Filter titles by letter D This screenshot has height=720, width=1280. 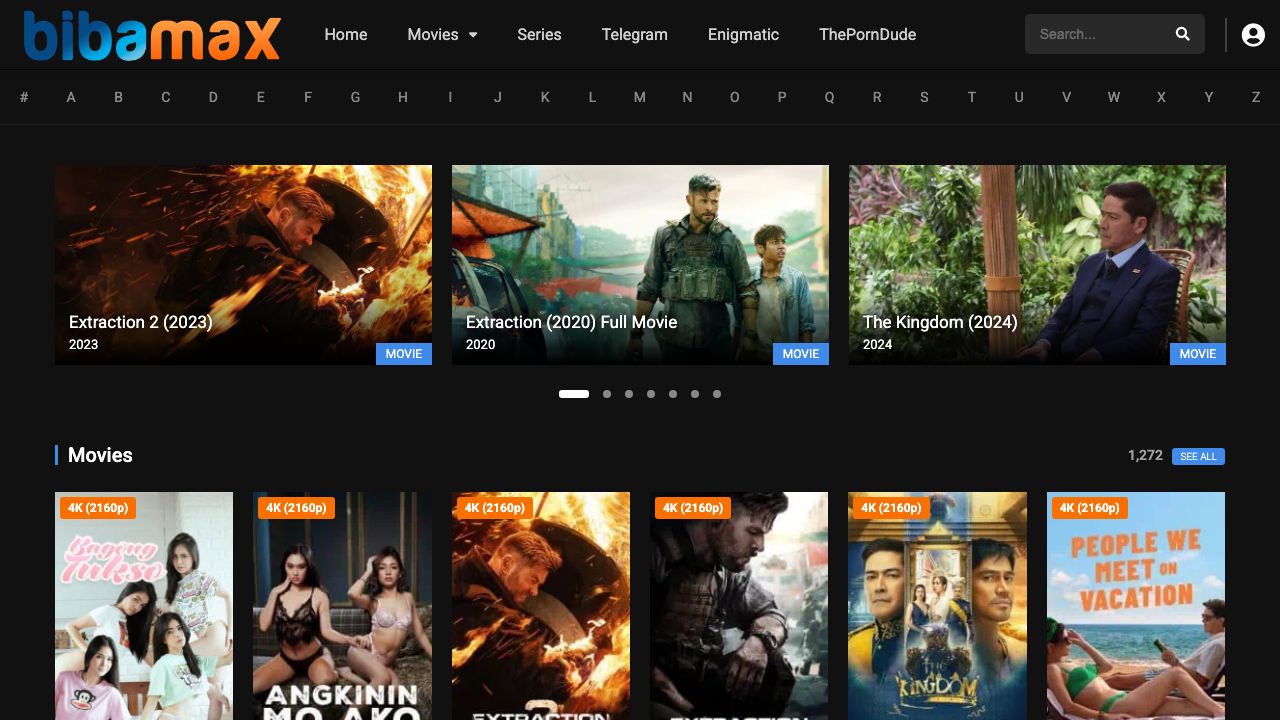pyautogui.click(x=213, y=97)
